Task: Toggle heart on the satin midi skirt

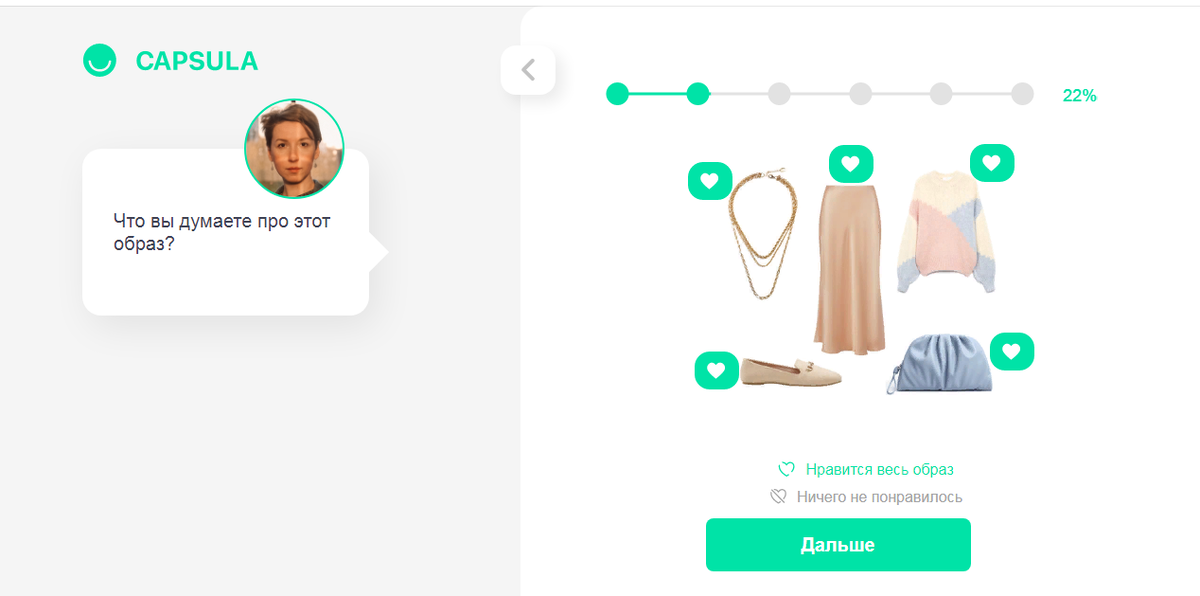Action: (x=851, y=163)
